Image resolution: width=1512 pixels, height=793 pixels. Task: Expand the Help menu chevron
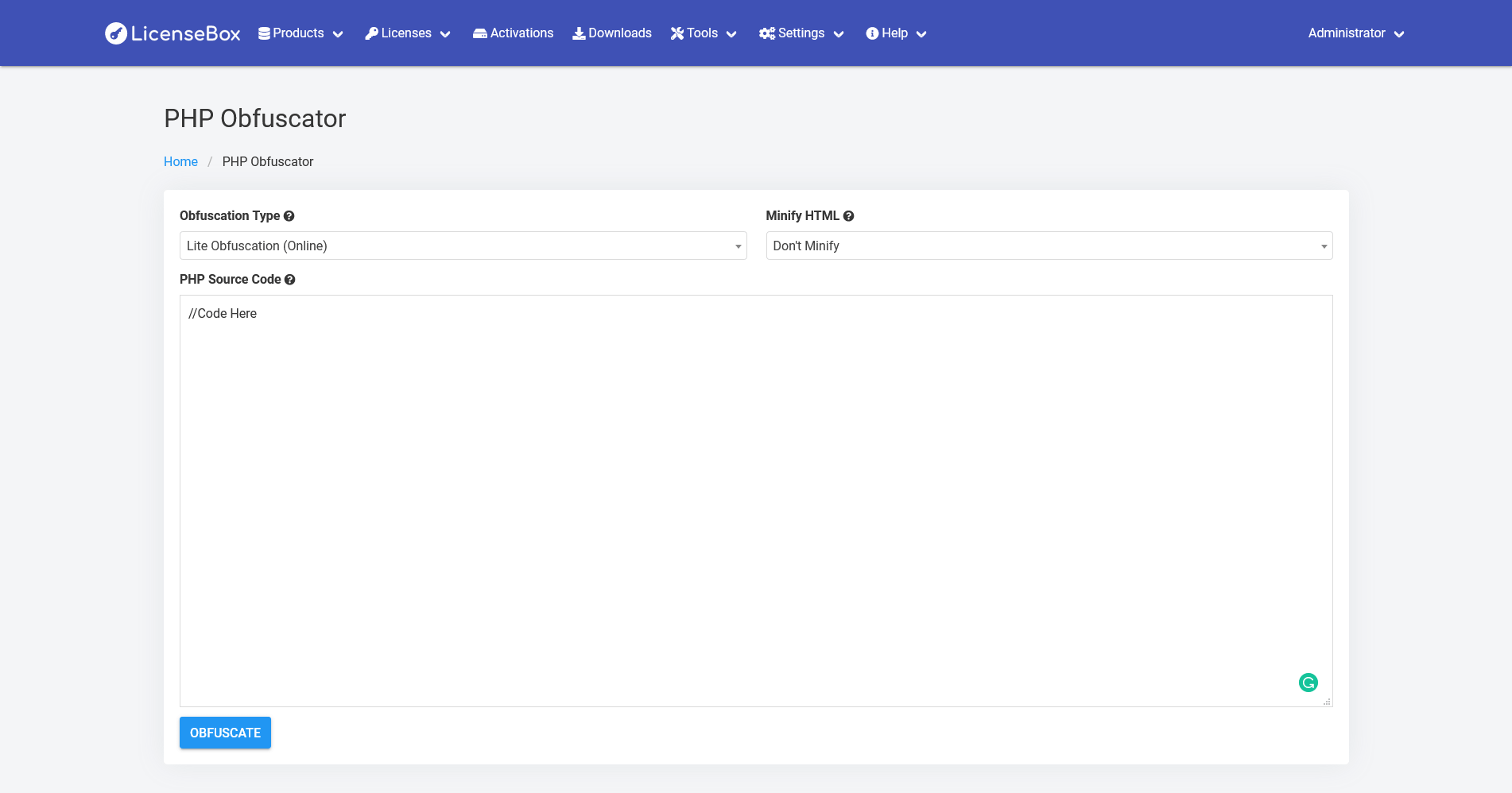click(921, 34)
